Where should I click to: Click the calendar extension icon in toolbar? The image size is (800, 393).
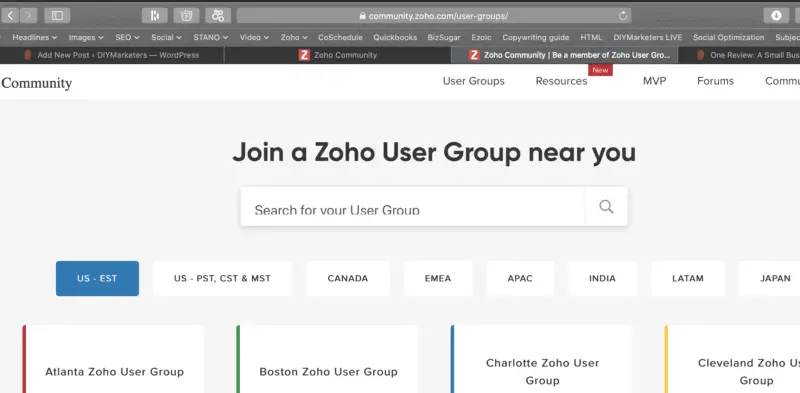(186, 16)
